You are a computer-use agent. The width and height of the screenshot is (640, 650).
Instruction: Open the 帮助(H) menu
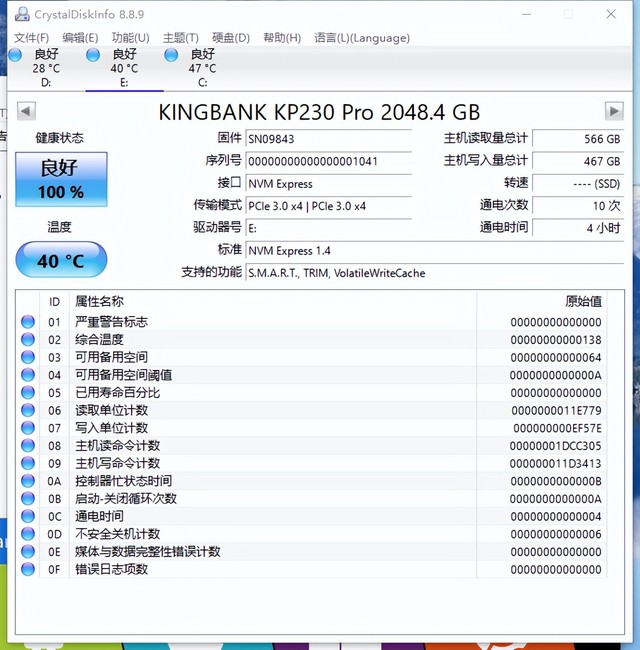[282, 38]
